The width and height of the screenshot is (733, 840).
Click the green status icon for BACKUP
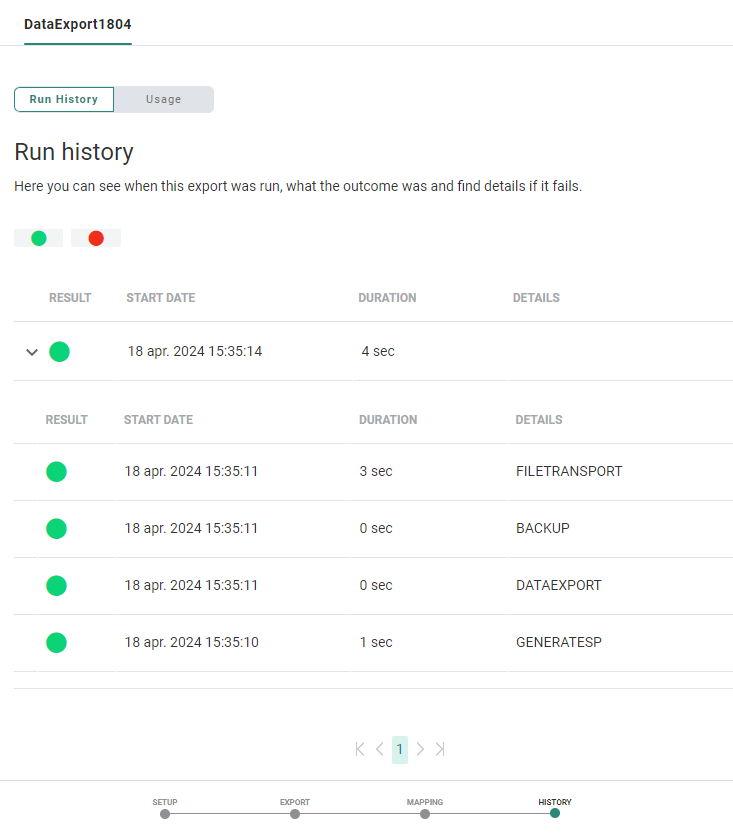pos(56,528)
